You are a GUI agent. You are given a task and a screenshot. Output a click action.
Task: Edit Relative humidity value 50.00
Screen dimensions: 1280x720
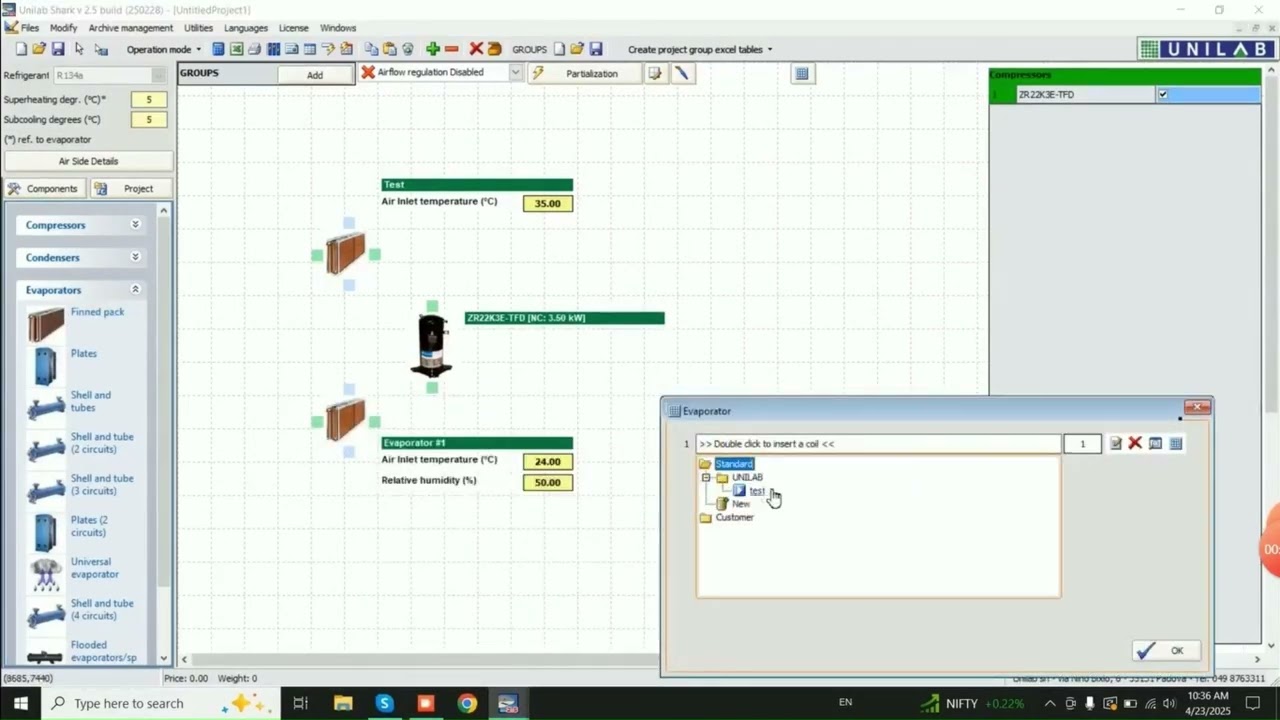(548, 482)
